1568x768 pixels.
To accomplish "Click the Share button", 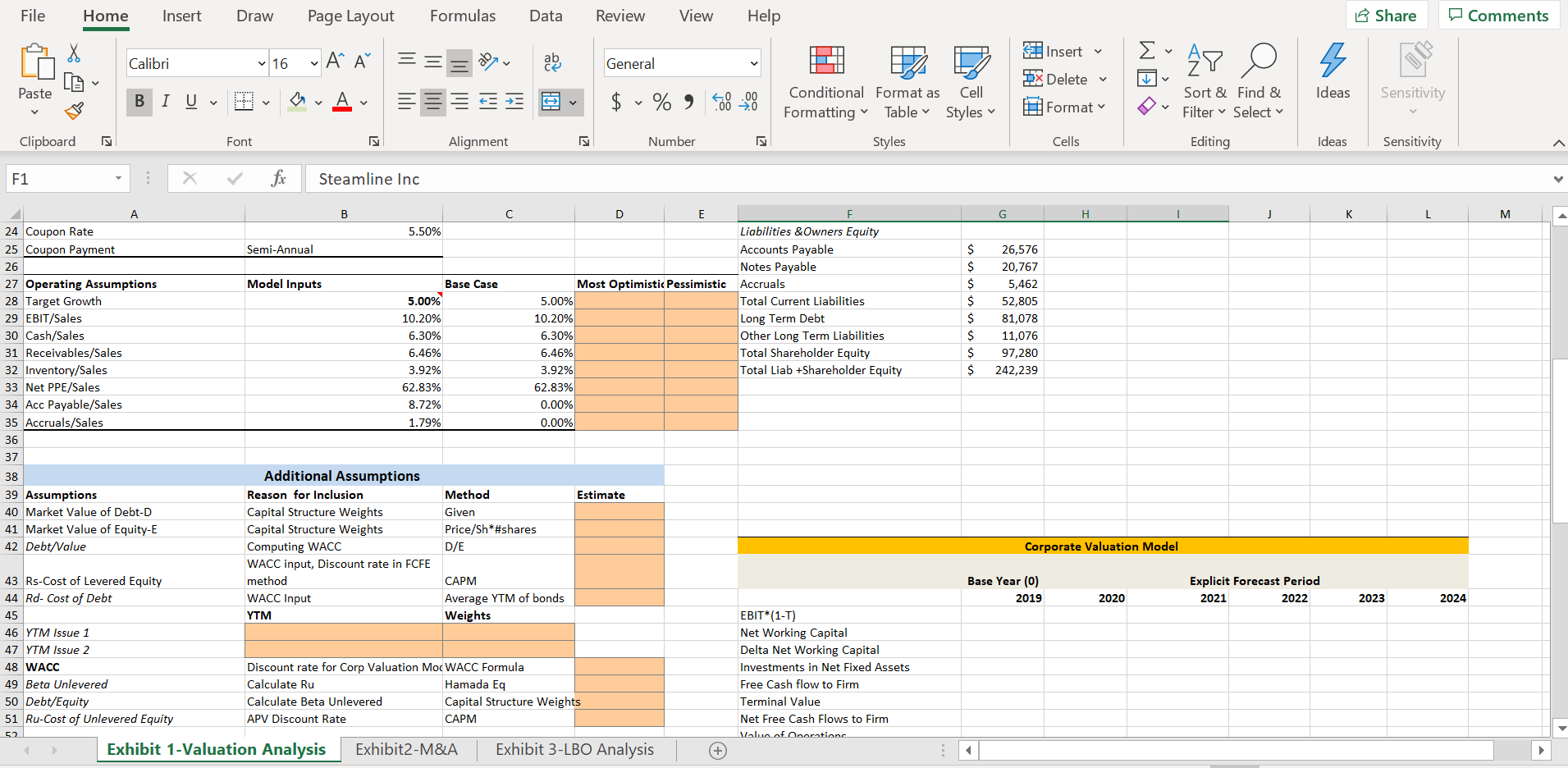I will pos(1386,15).
